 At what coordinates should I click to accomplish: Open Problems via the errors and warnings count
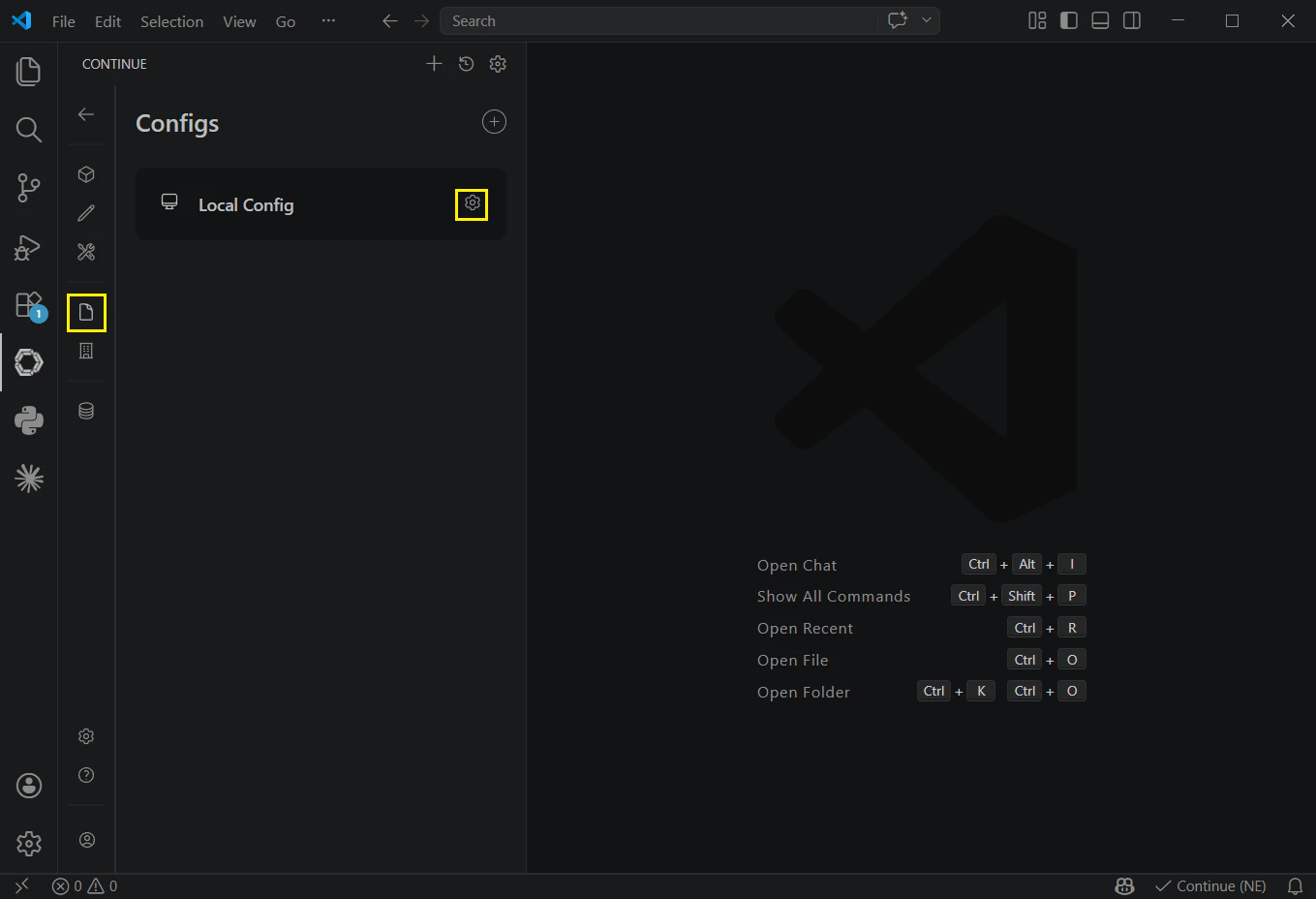pos(84,886)
